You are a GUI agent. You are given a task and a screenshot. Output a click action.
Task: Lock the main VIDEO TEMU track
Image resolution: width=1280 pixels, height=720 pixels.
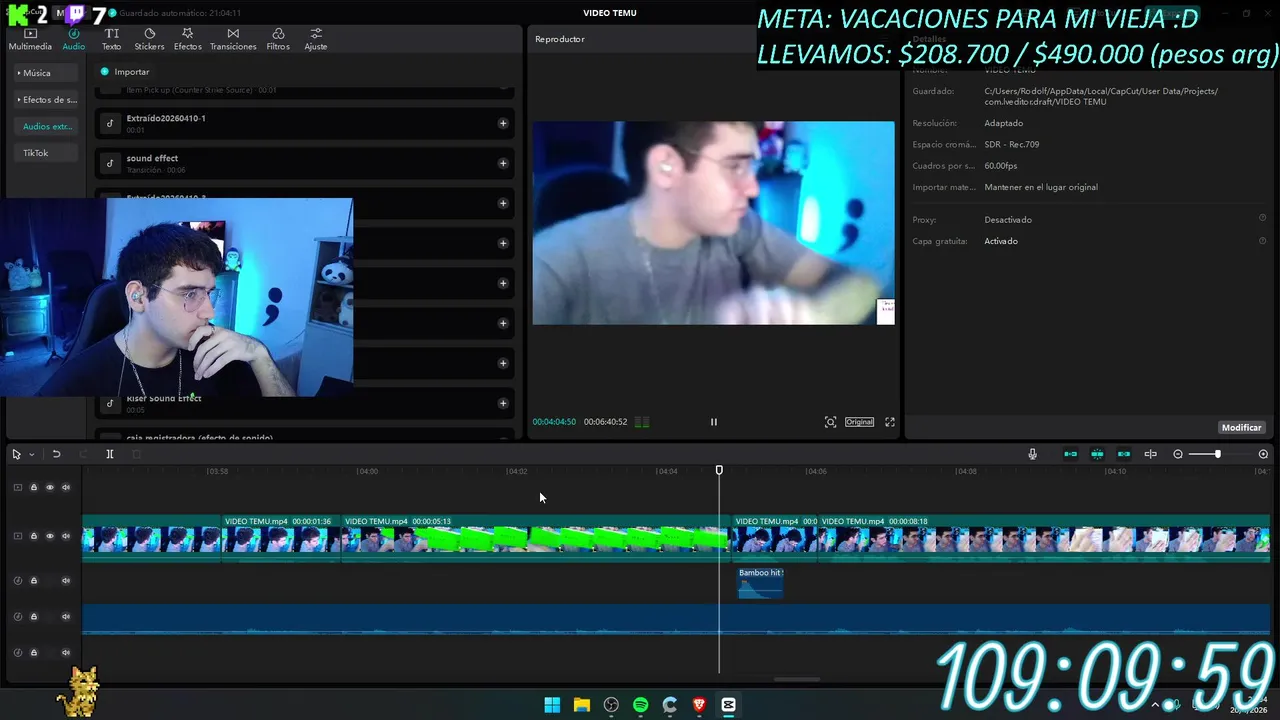click(33, 536)
